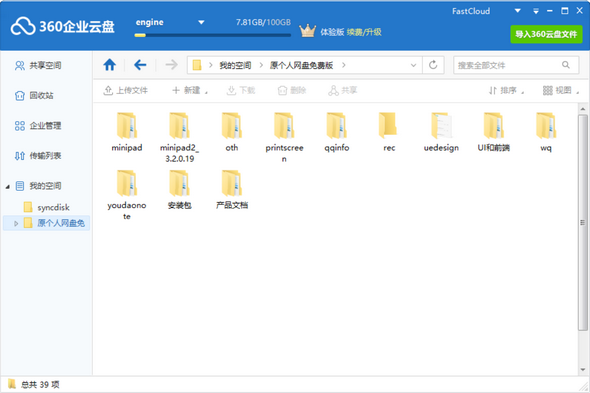The width and height of the screenshot is (590, 393).
Task: Open the 视图 view dropdown
Action: click(x=560, y=90)
